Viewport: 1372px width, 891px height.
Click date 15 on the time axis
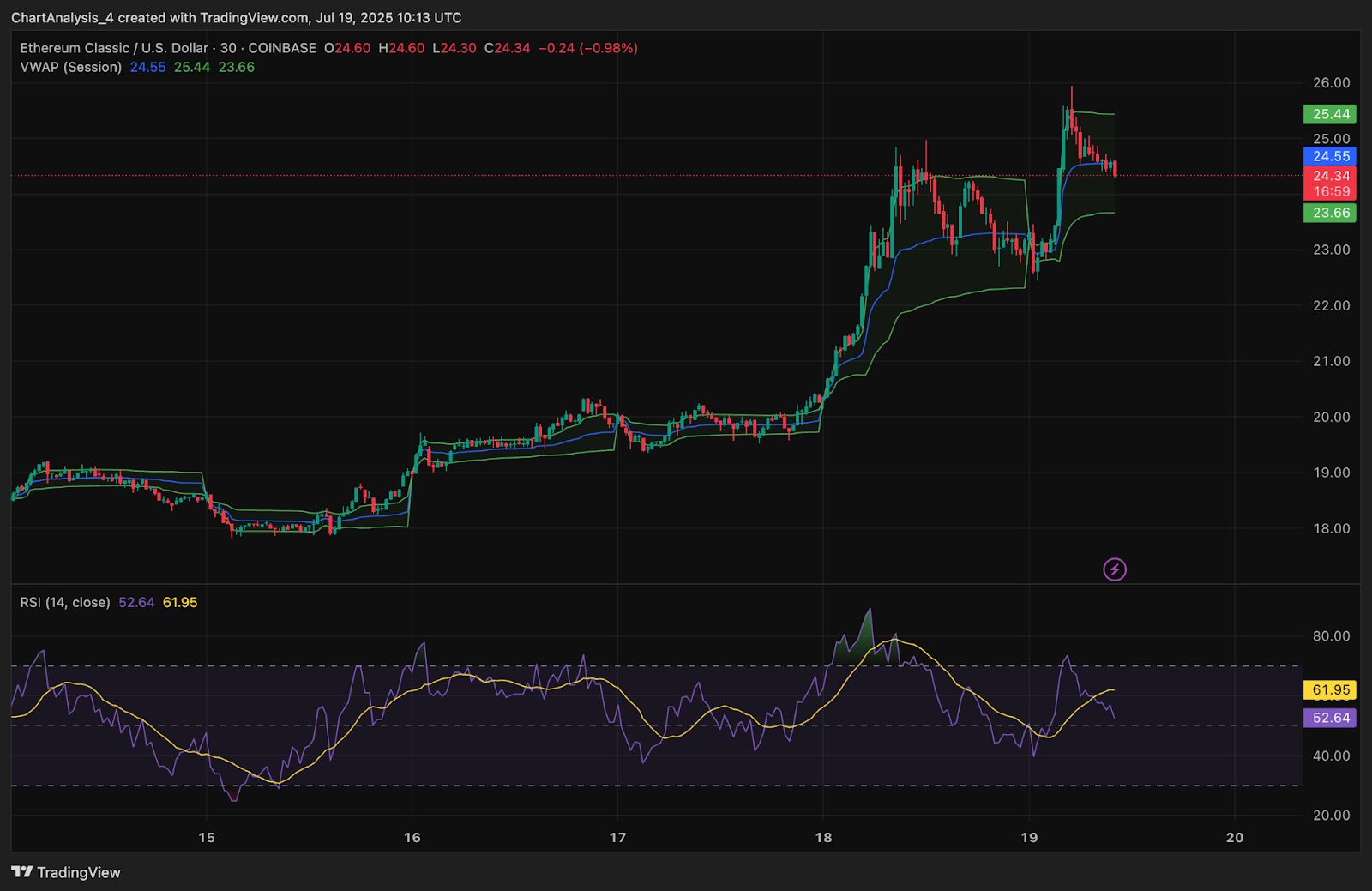click(x=207, y=838)
